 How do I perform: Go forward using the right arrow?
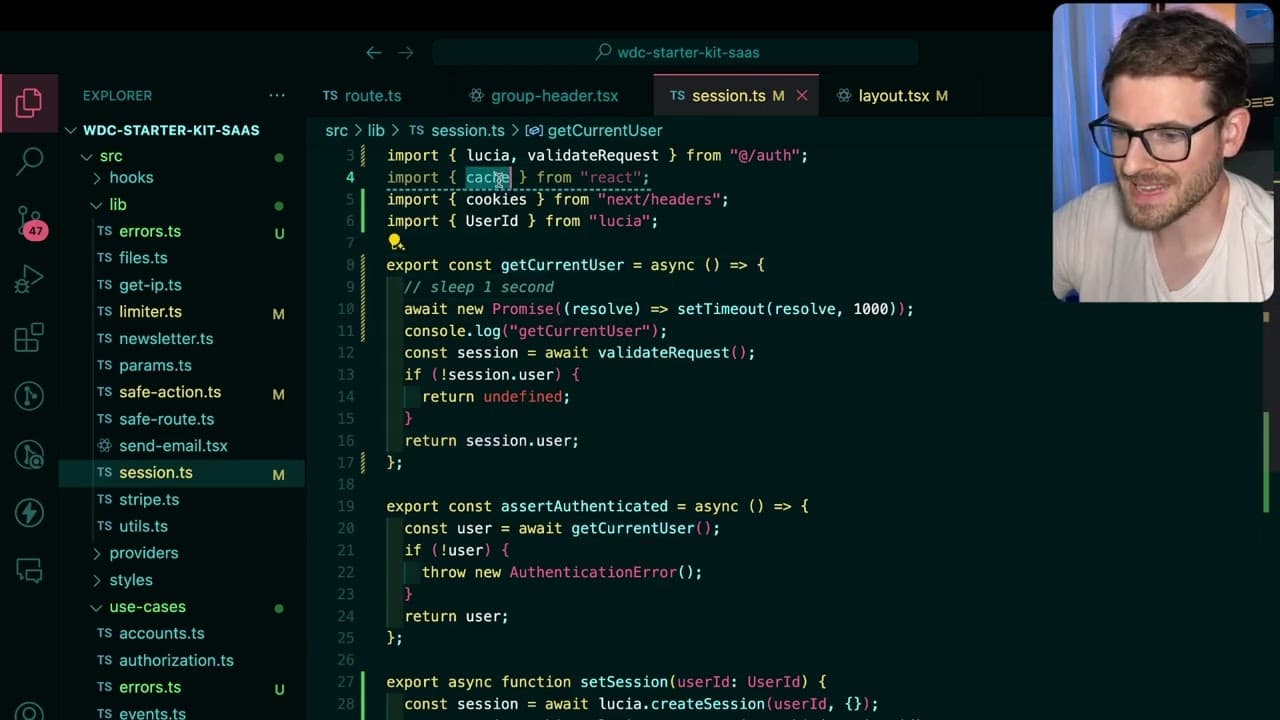405,52
